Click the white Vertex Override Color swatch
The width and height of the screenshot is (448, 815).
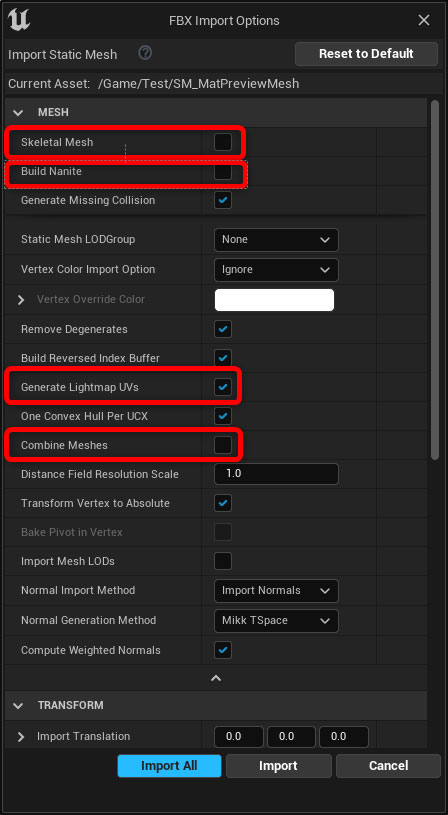[274, 300]
